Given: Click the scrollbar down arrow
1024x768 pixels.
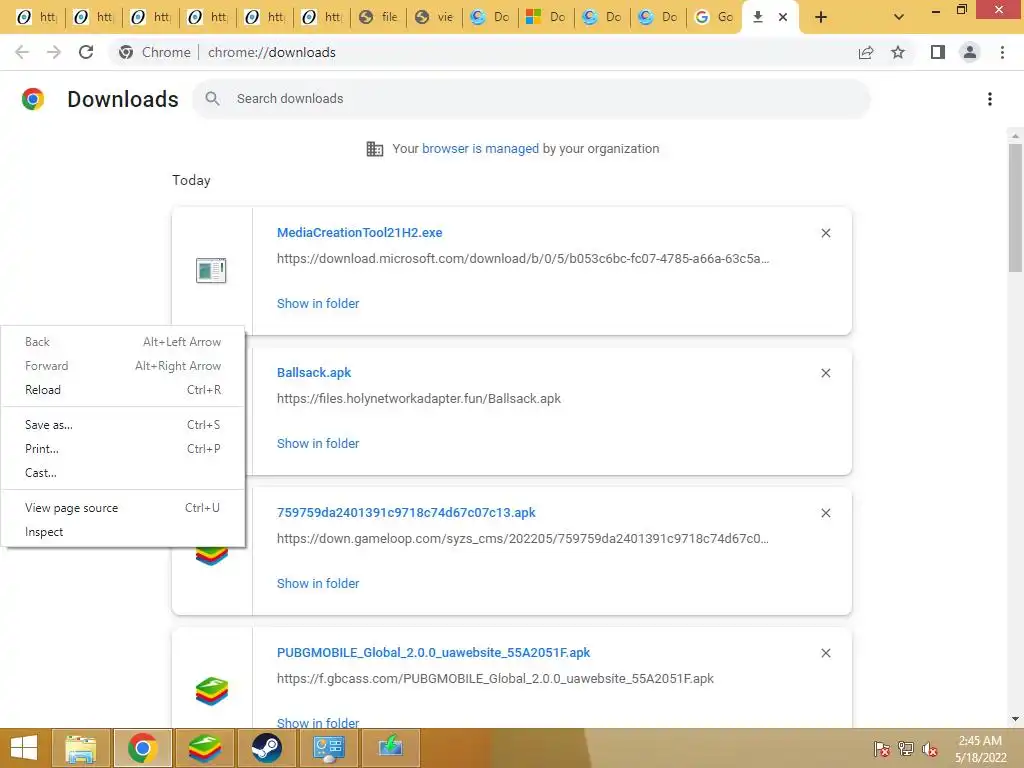Looking at the screenshot, I should [1015, 719].
